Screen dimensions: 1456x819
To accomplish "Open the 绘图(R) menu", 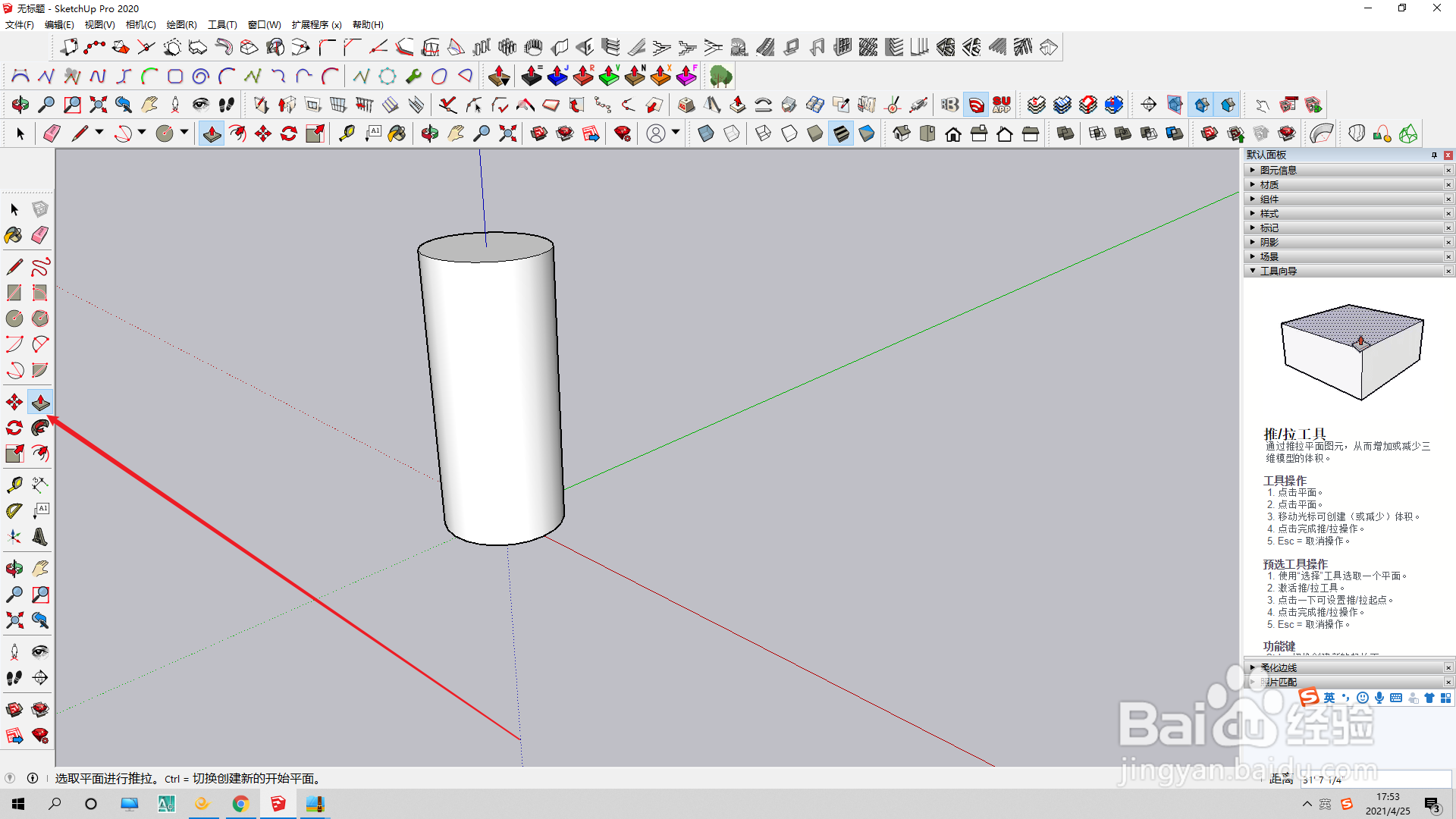I will [181, 24].
